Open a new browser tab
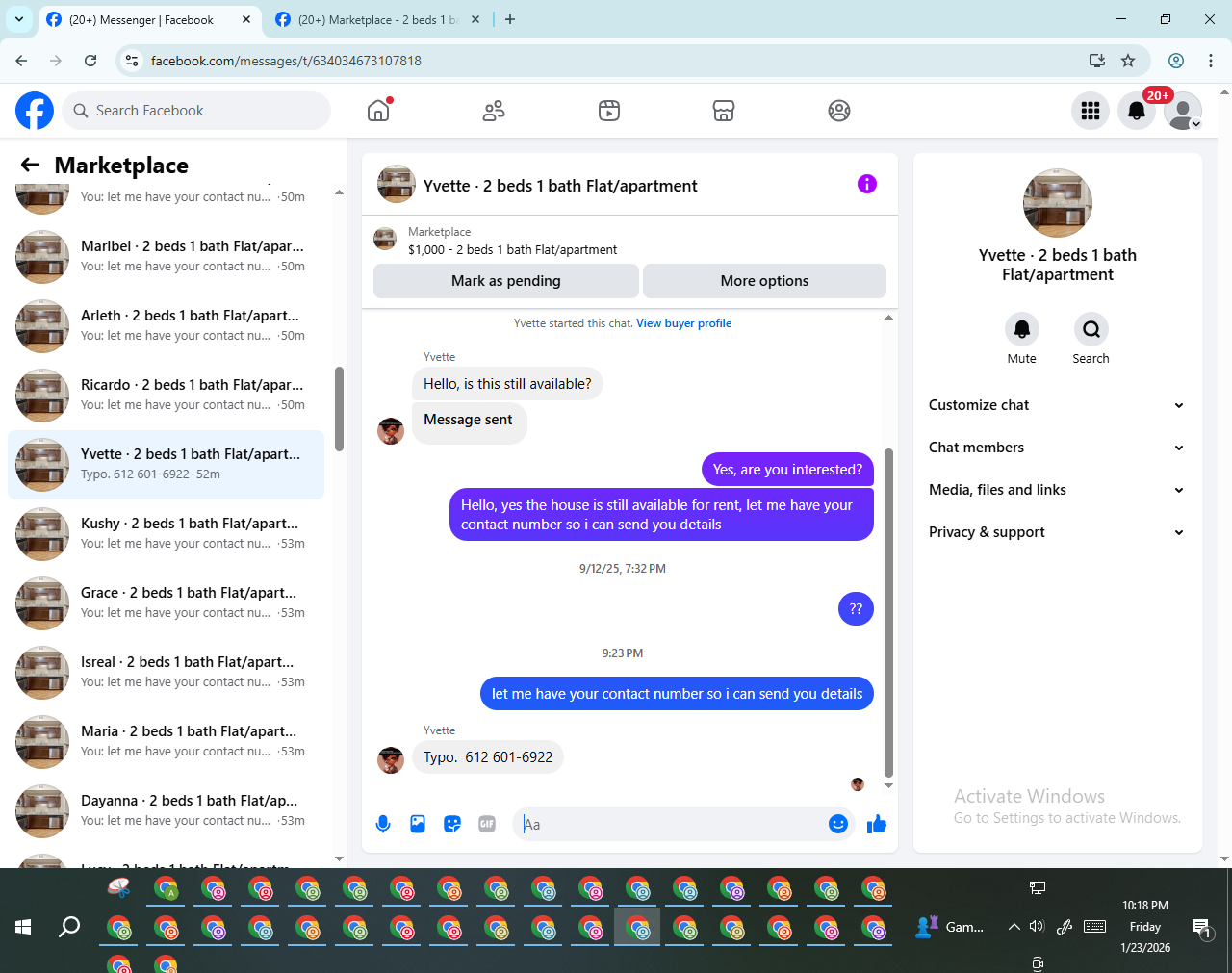 [x=510, y=19]
